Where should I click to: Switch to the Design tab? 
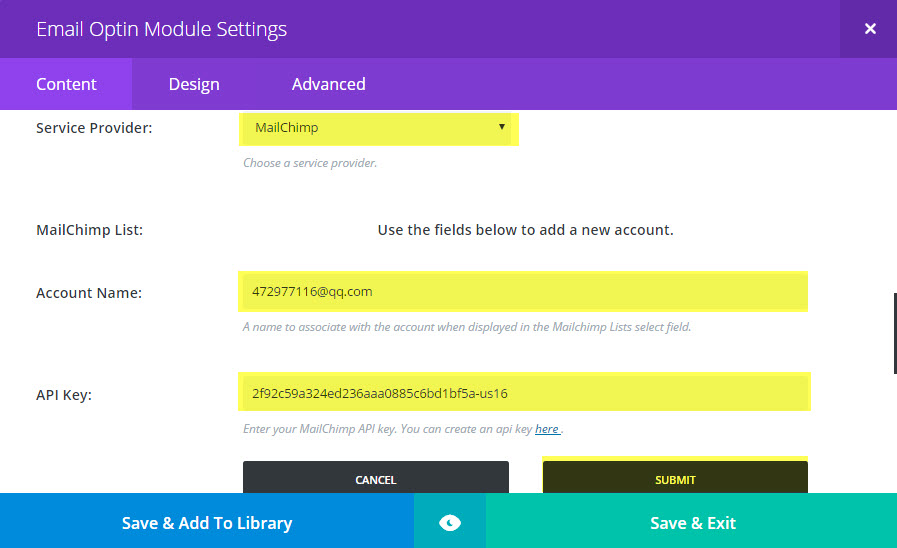[x=194, y=84]
